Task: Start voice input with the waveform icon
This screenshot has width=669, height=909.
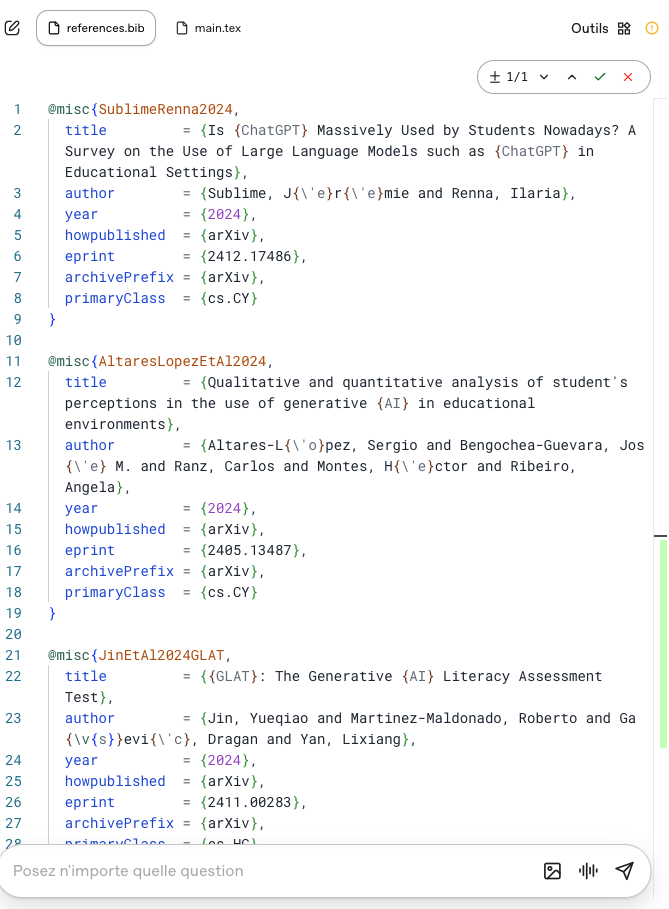Action: tap(588, 871)
